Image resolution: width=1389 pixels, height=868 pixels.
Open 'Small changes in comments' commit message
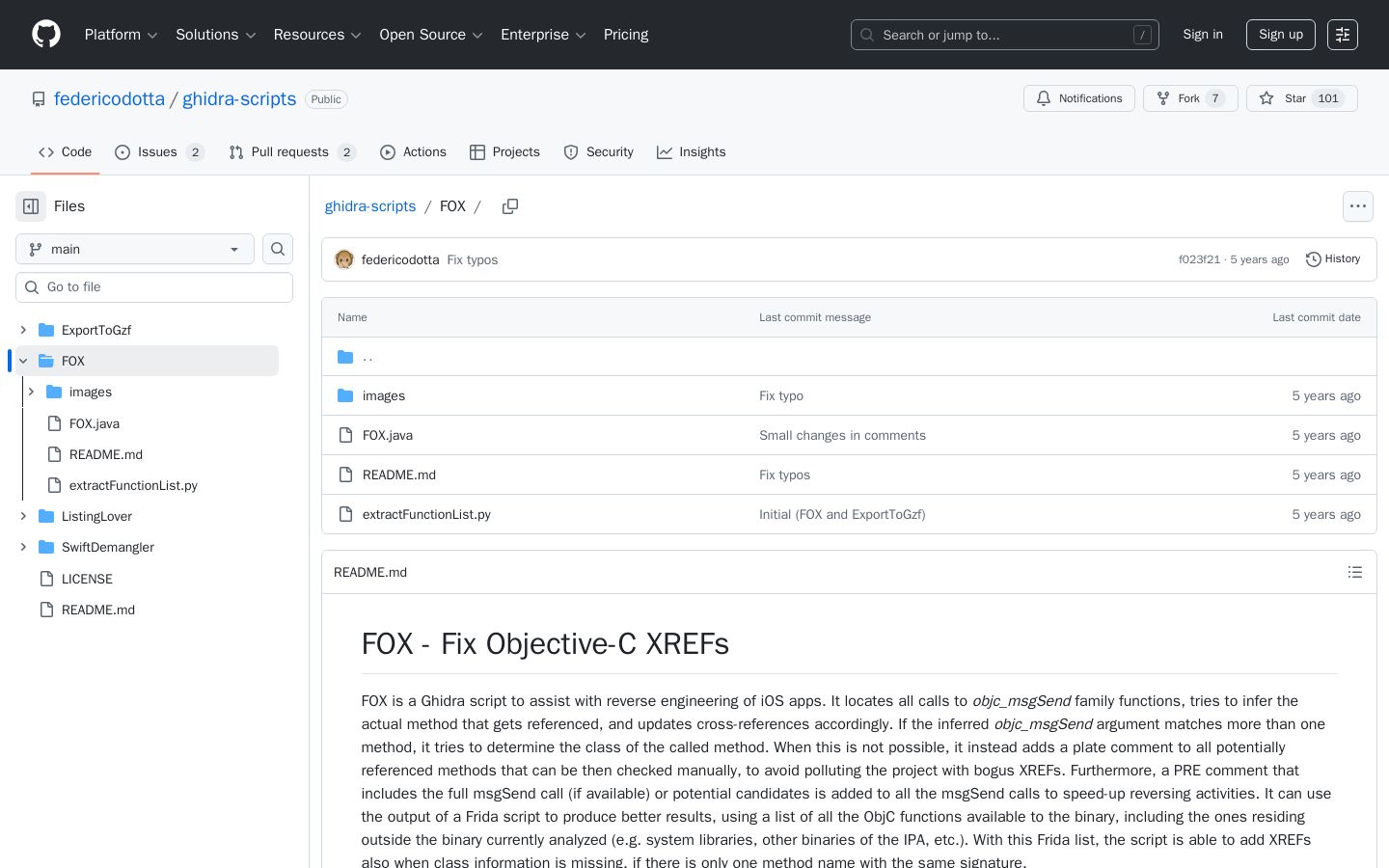click(842, 436)
